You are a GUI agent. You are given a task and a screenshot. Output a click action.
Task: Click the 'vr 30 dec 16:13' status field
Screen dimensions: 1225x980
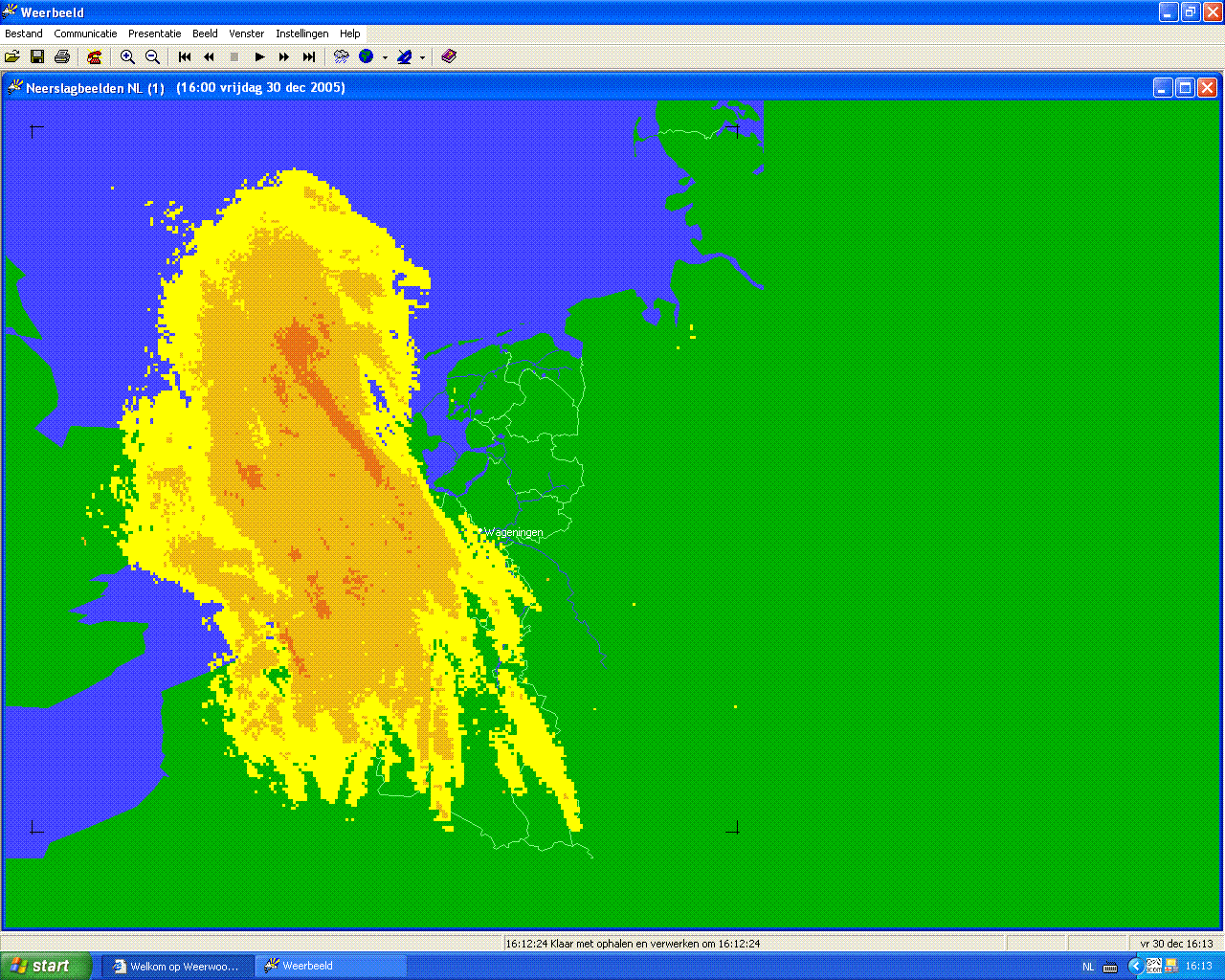click(x=1176, y=944)
